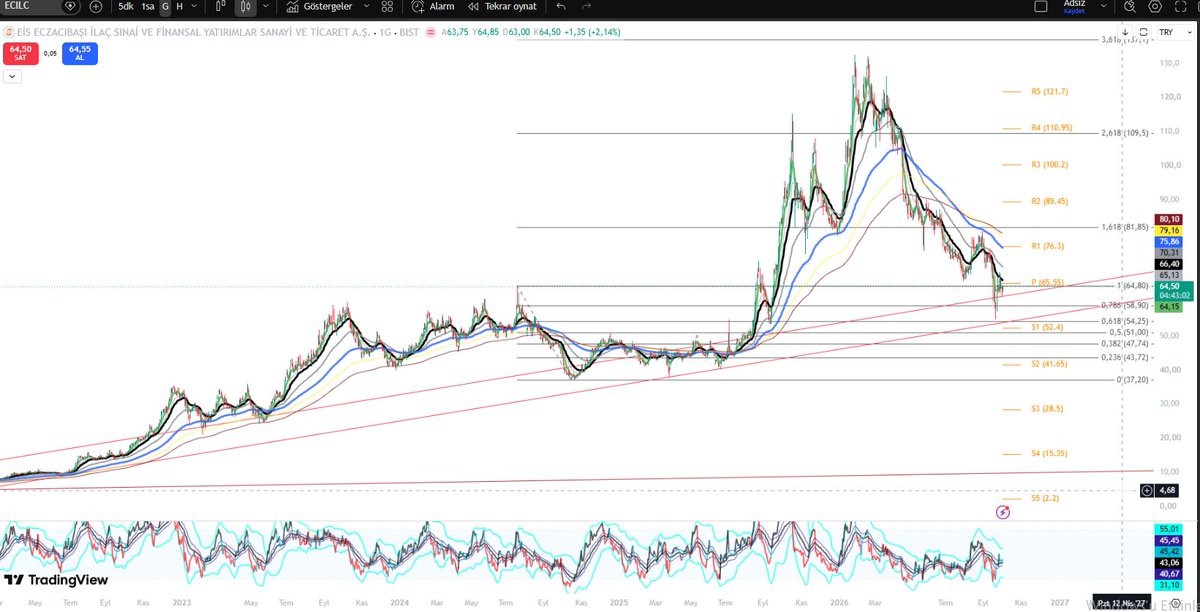
Task: Select the 1sa timeframe
Action: click(x=148, y=6)
